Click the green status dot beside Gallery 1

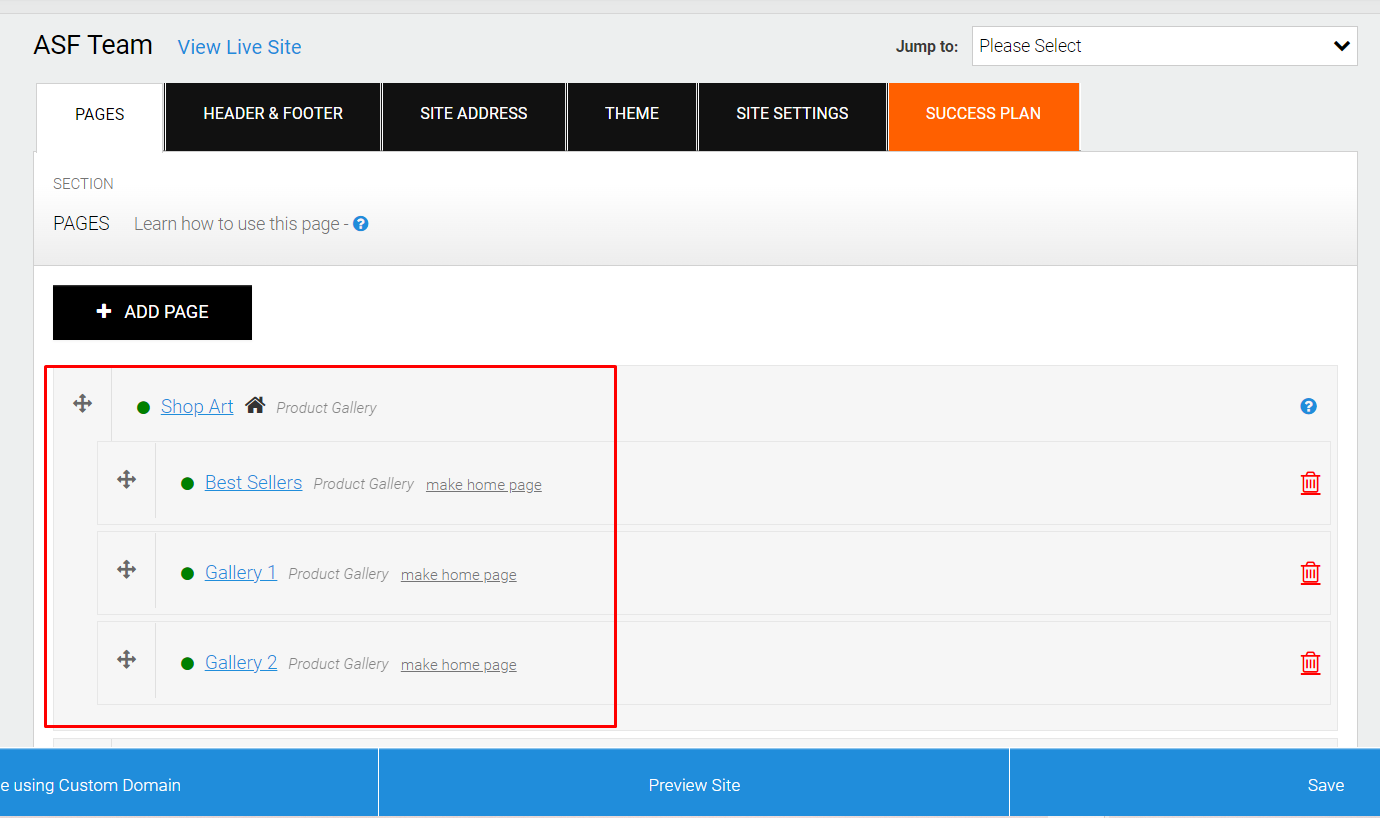(x=187, y=572)
